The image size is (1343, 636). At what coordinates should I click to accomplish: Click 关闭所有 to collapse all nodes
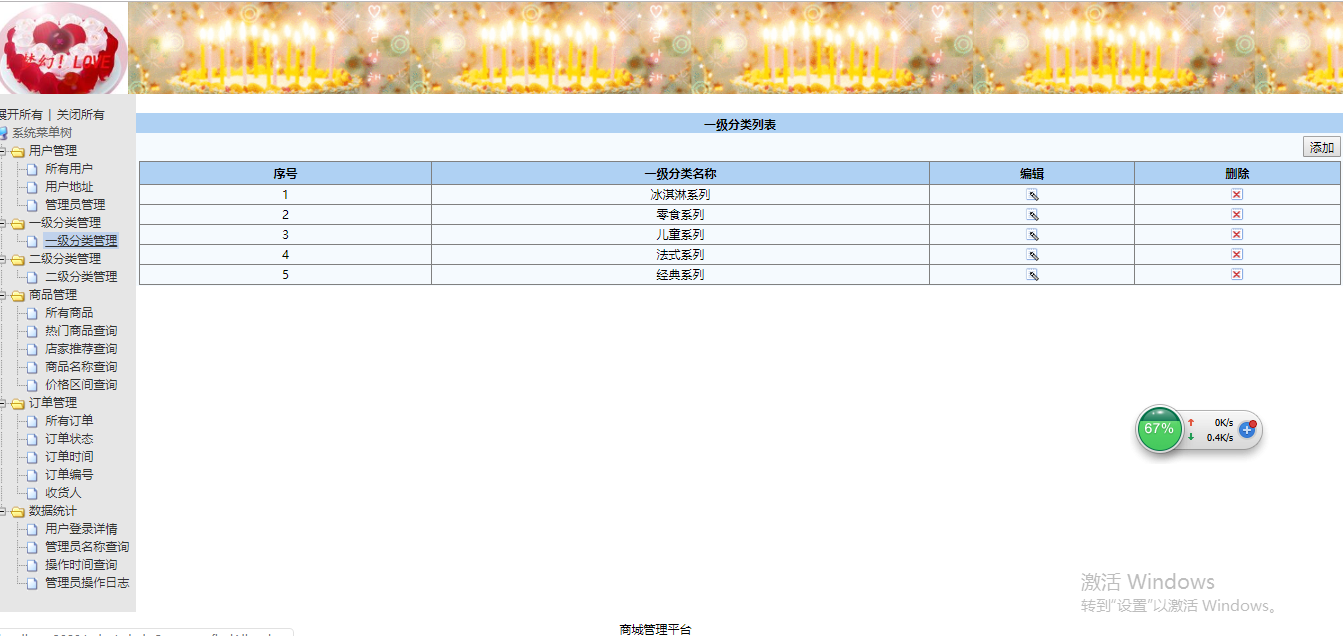80,115
